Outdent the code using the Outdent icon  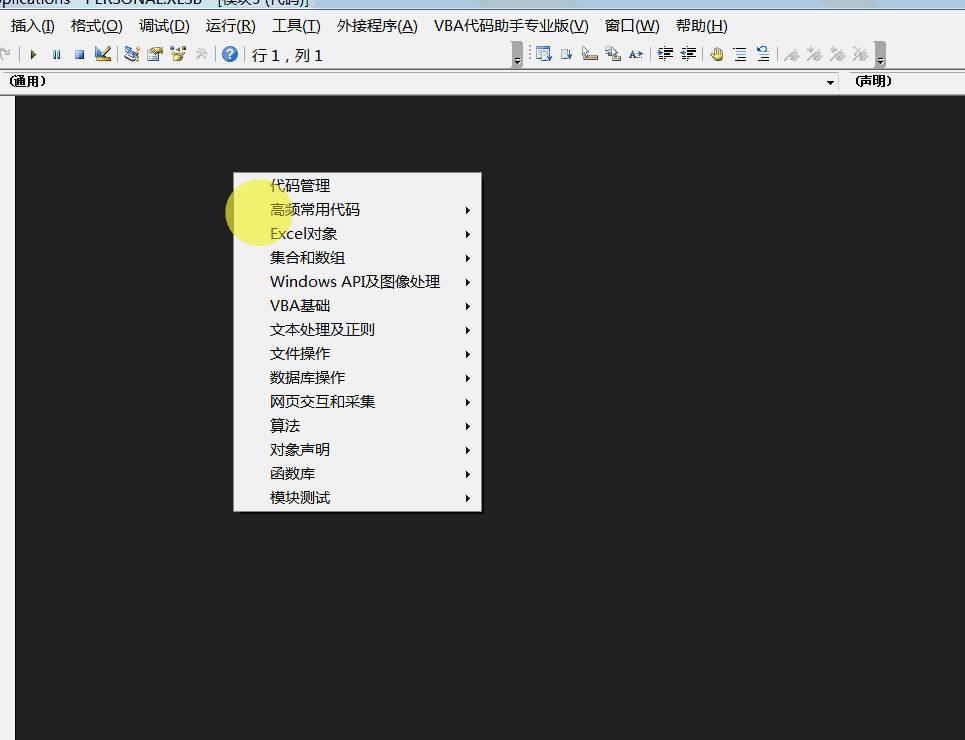pos(688,55)
